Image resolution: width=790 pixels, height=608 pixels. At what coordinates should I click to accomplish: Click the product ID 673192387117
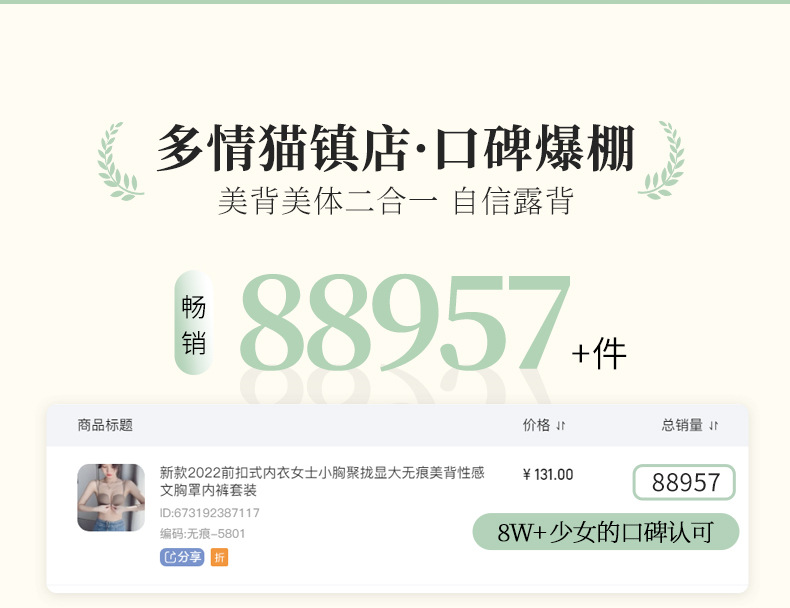click(x=210, y=513)
